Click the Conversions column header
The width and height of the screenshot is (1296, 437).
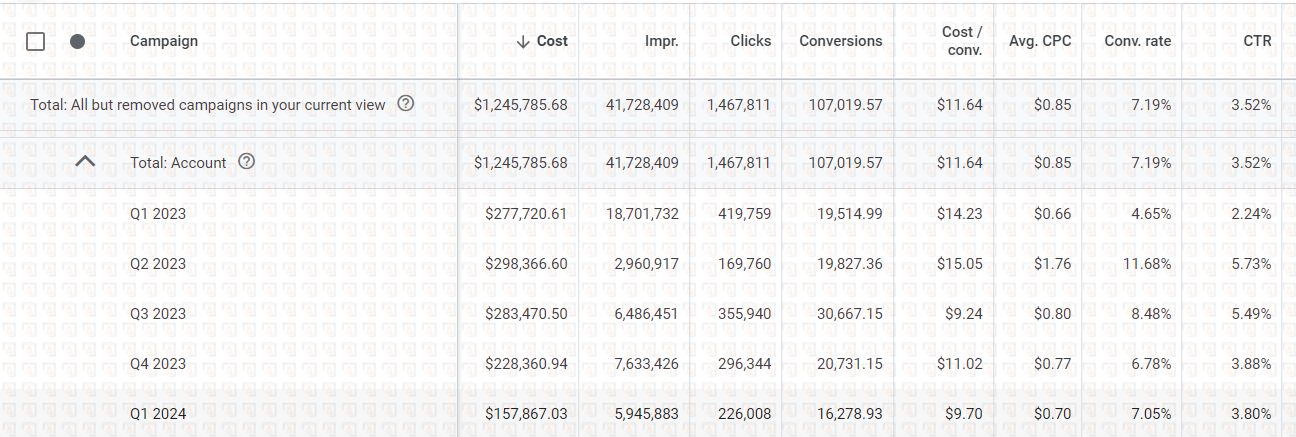tap(840, 41)
